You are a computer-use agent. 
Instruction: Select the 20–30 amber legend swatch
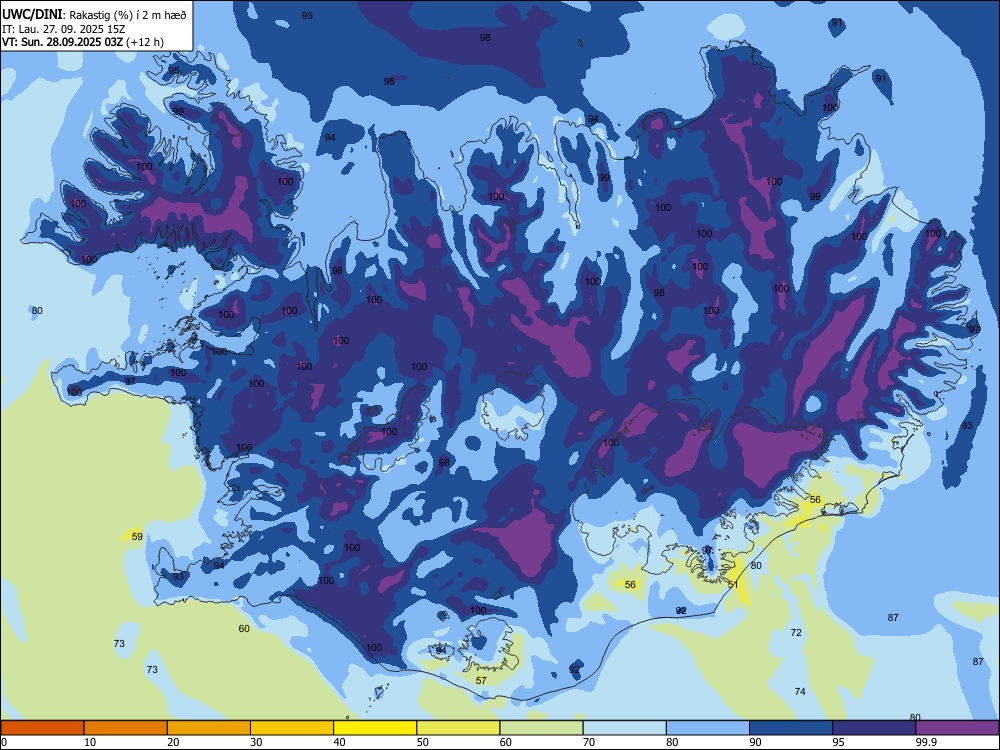click(209, 728)
